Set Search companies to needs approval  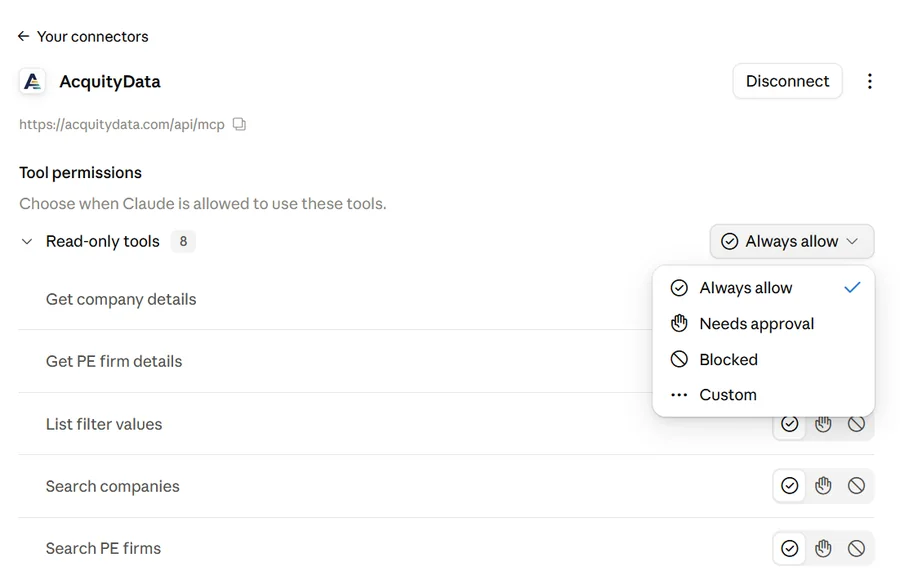tap(823, 486)
